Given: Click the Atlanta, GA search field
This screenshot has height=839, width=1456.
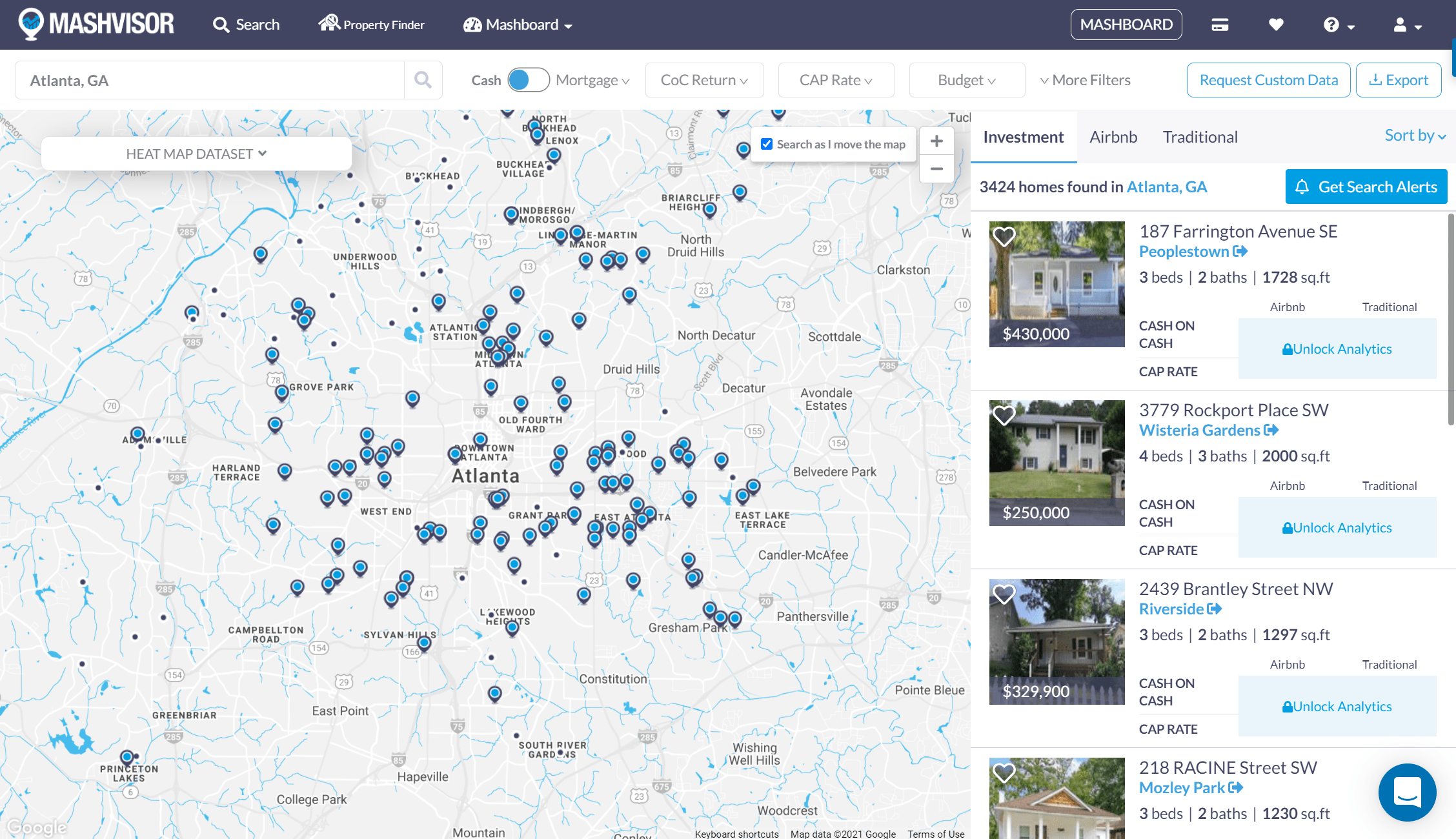Looking at the screenshot, I should click(210, 80).
